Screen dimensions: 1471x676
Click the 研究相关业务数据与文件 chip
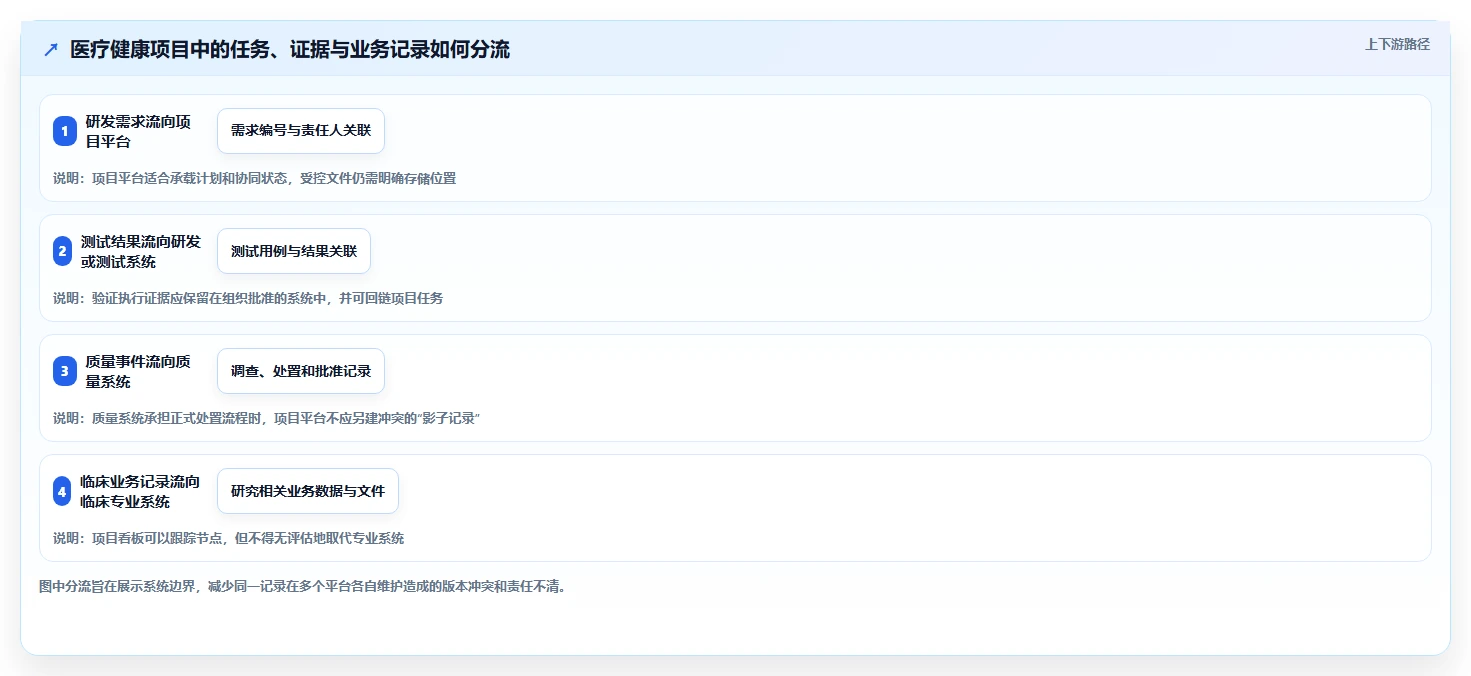coord(308,491)
